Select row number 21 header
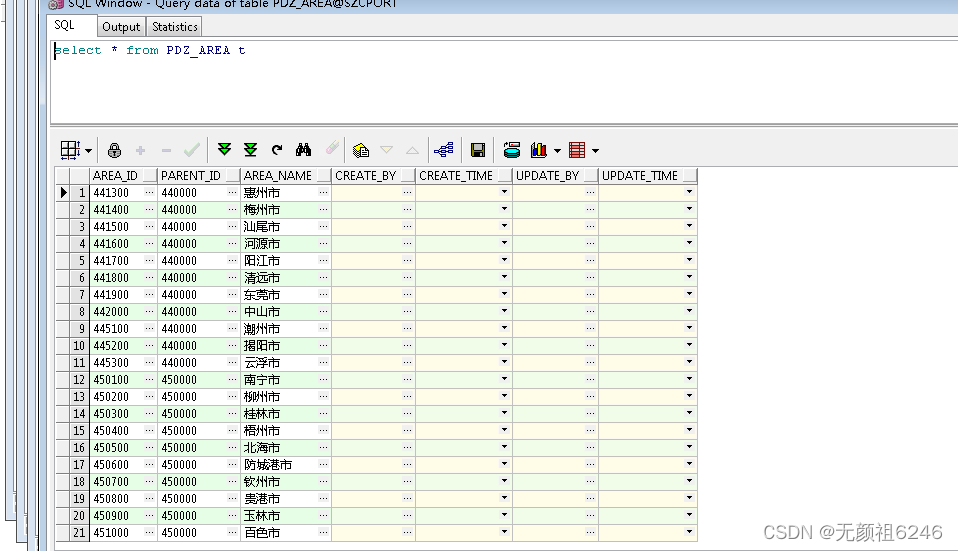The height and width of the screenshot is (551, 958). 79,533
